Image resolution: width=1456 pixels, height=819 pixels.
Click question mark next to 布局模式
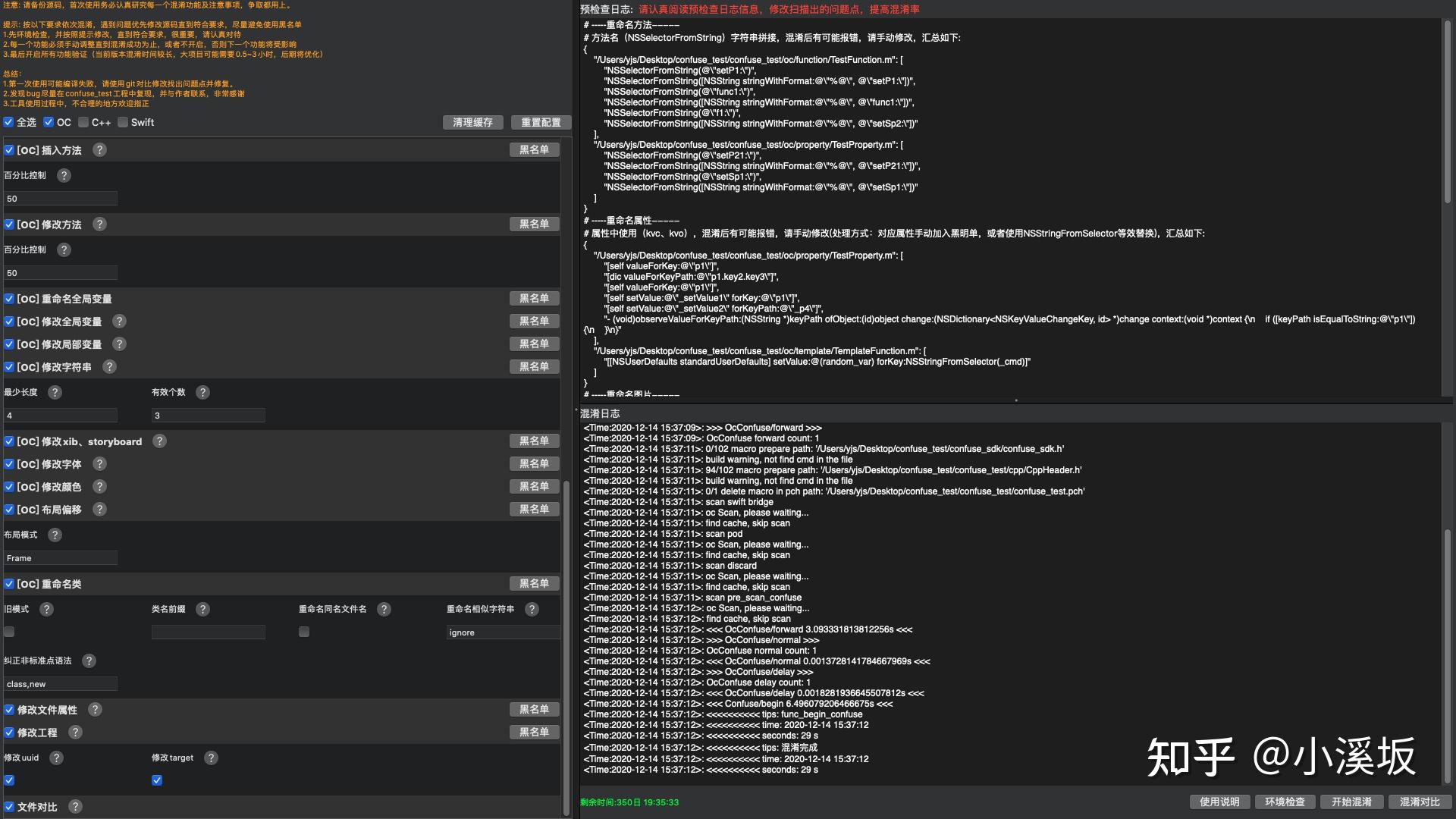[55, 535]
